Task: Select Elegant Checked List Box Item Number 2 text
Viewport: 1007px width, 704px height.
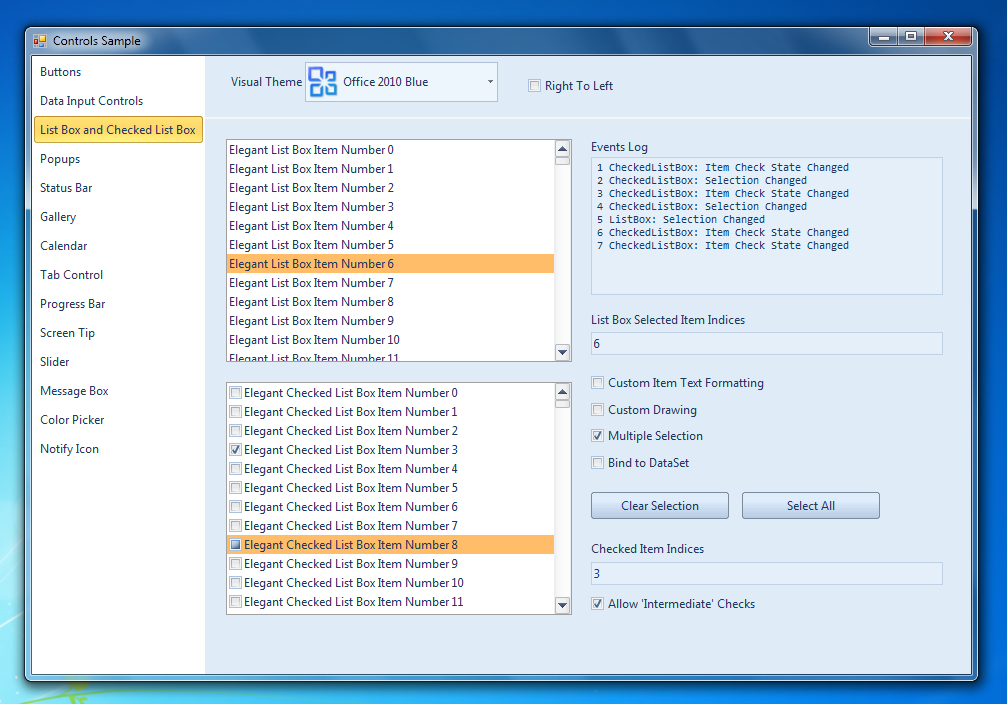Action: click(x=351, y=431)
